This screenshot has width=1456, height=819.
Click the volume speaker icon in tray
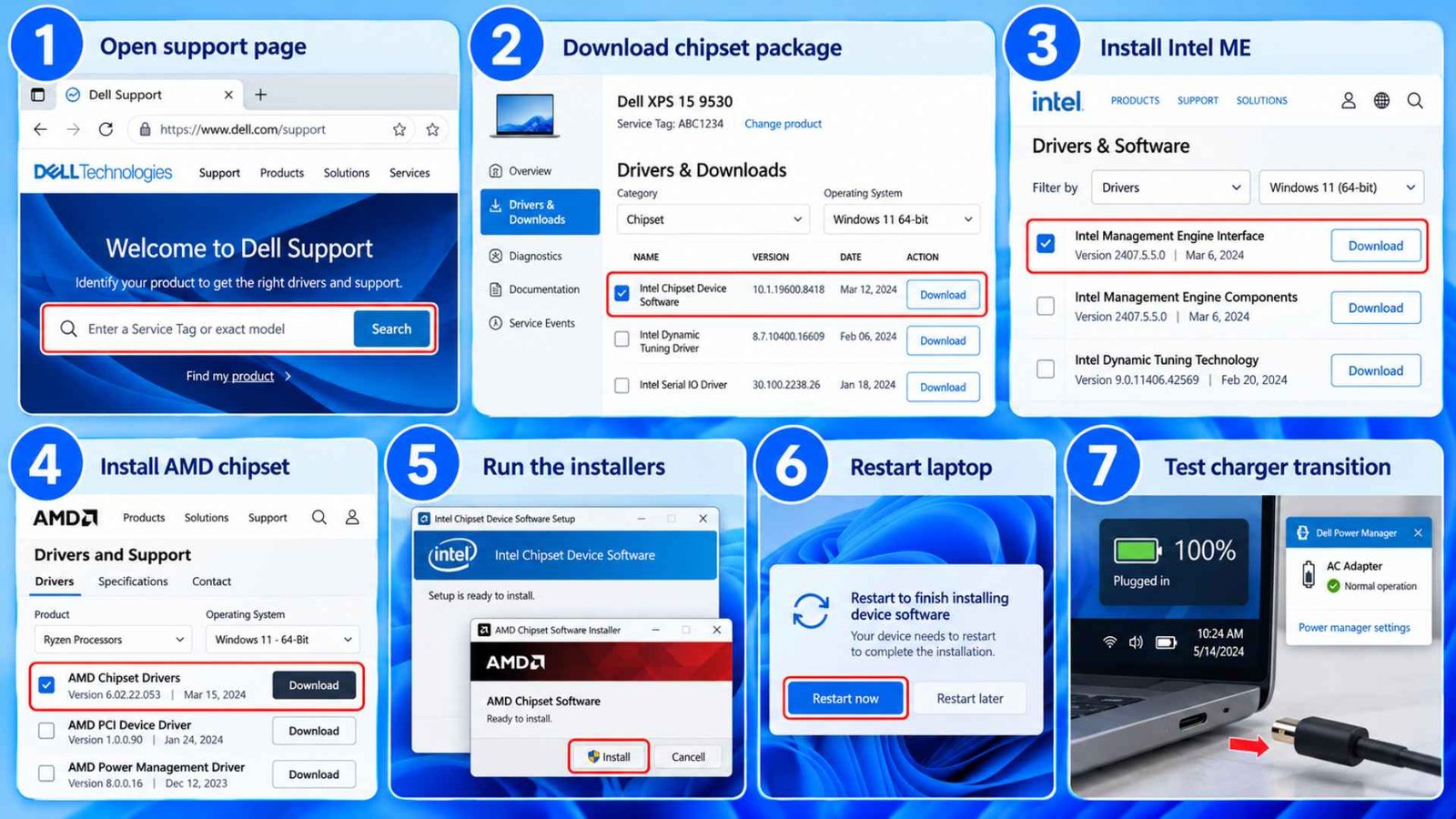click(x=1136, y=642)
